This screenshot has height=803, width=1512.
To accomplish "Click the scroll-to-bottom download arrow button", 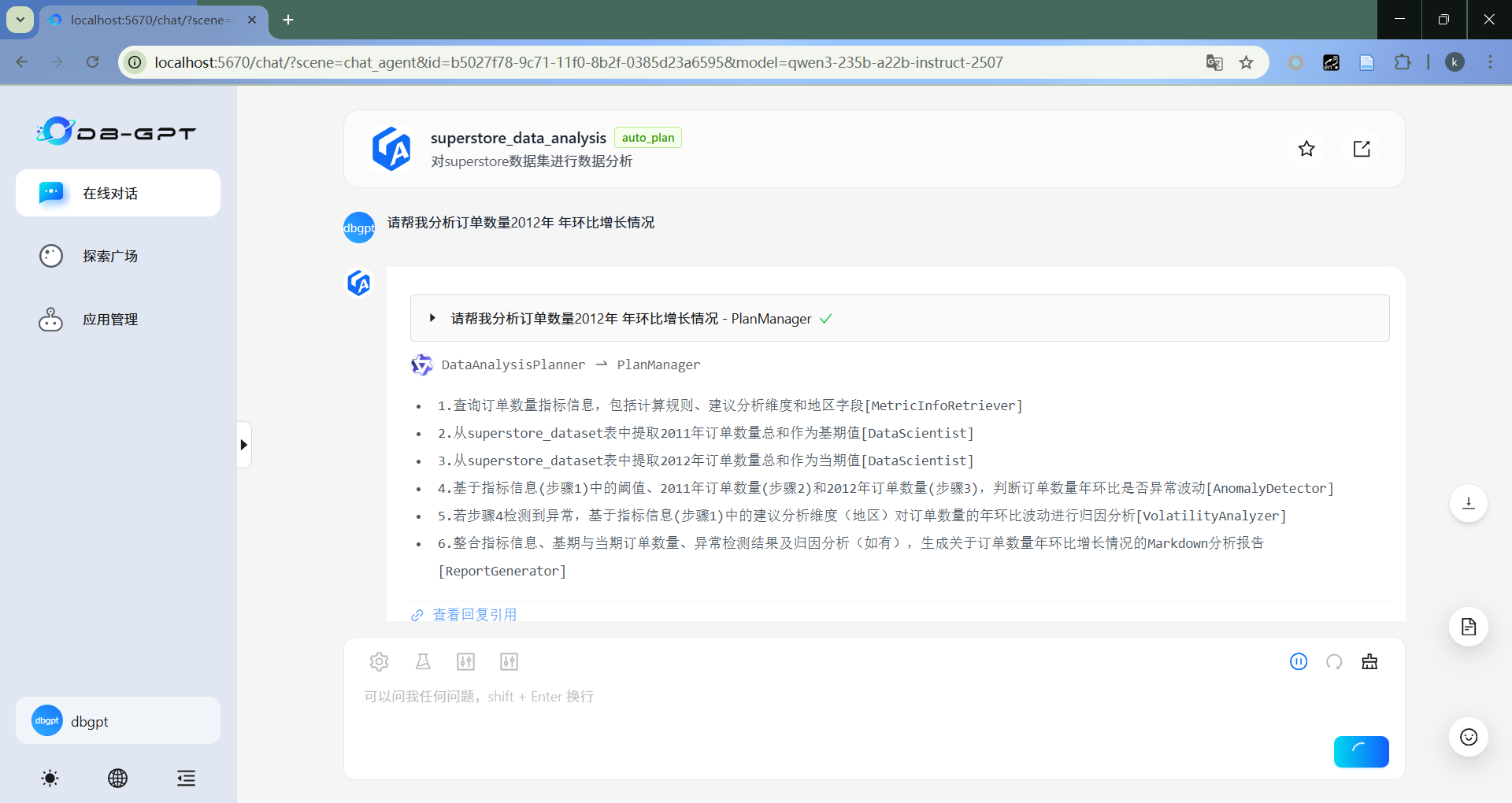I will (x=1468, y=503).
